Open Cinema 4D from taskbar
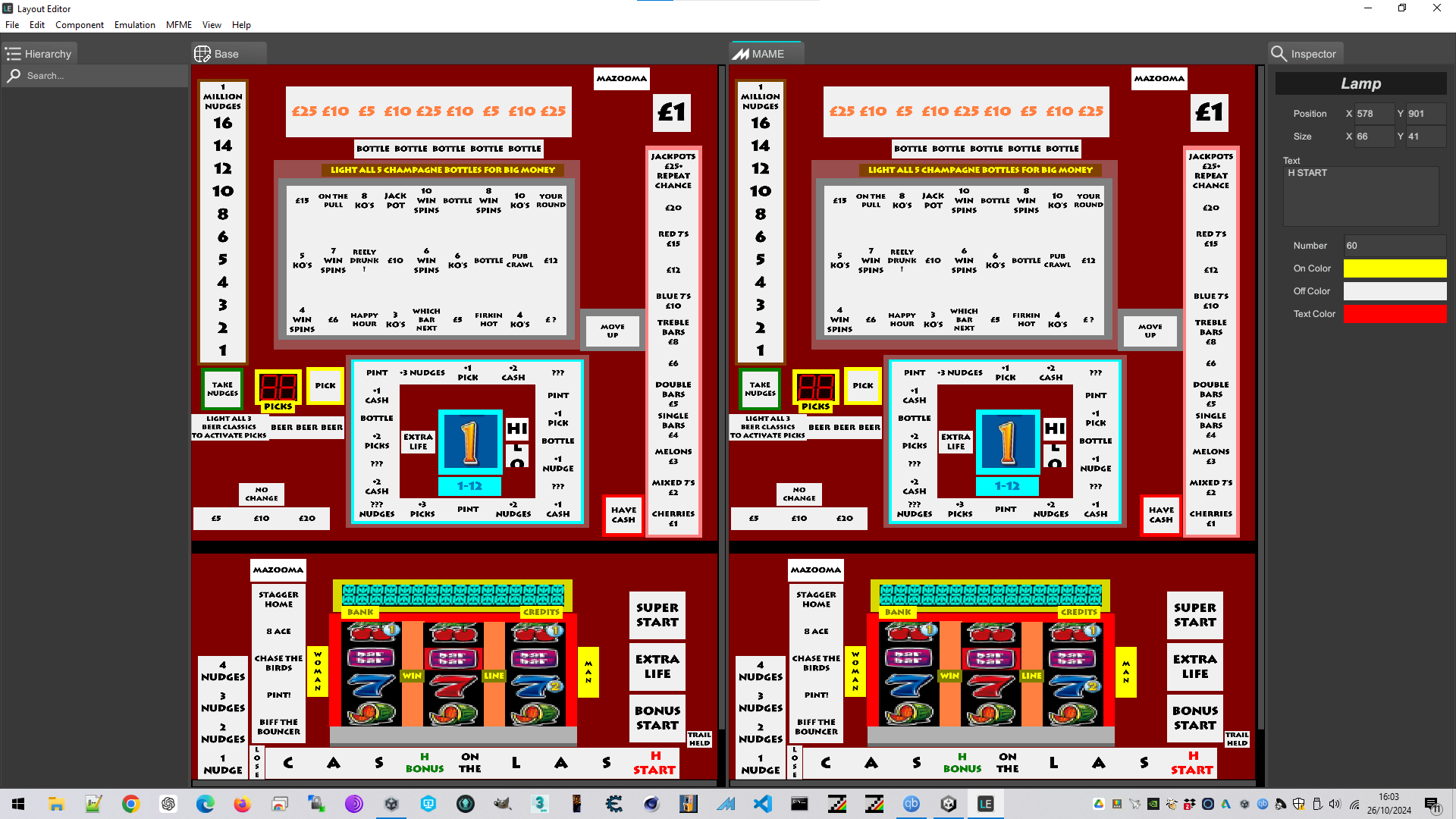Image resolution: width=1456 pixels, height=819 pixels. (651, 804)
